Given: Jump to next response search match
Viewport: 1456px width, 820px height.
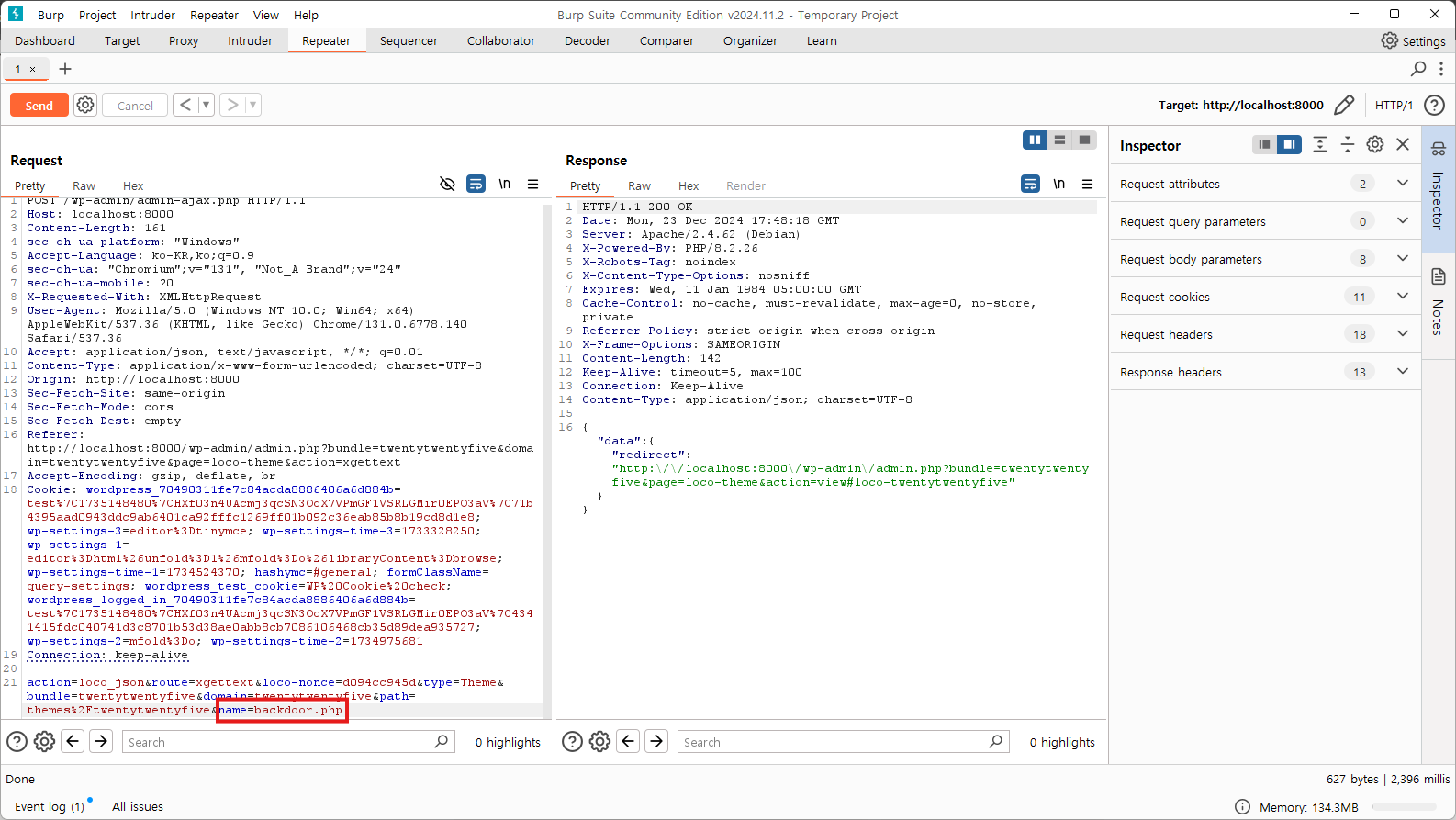Looking at the screenshot, I should point(656,741).
